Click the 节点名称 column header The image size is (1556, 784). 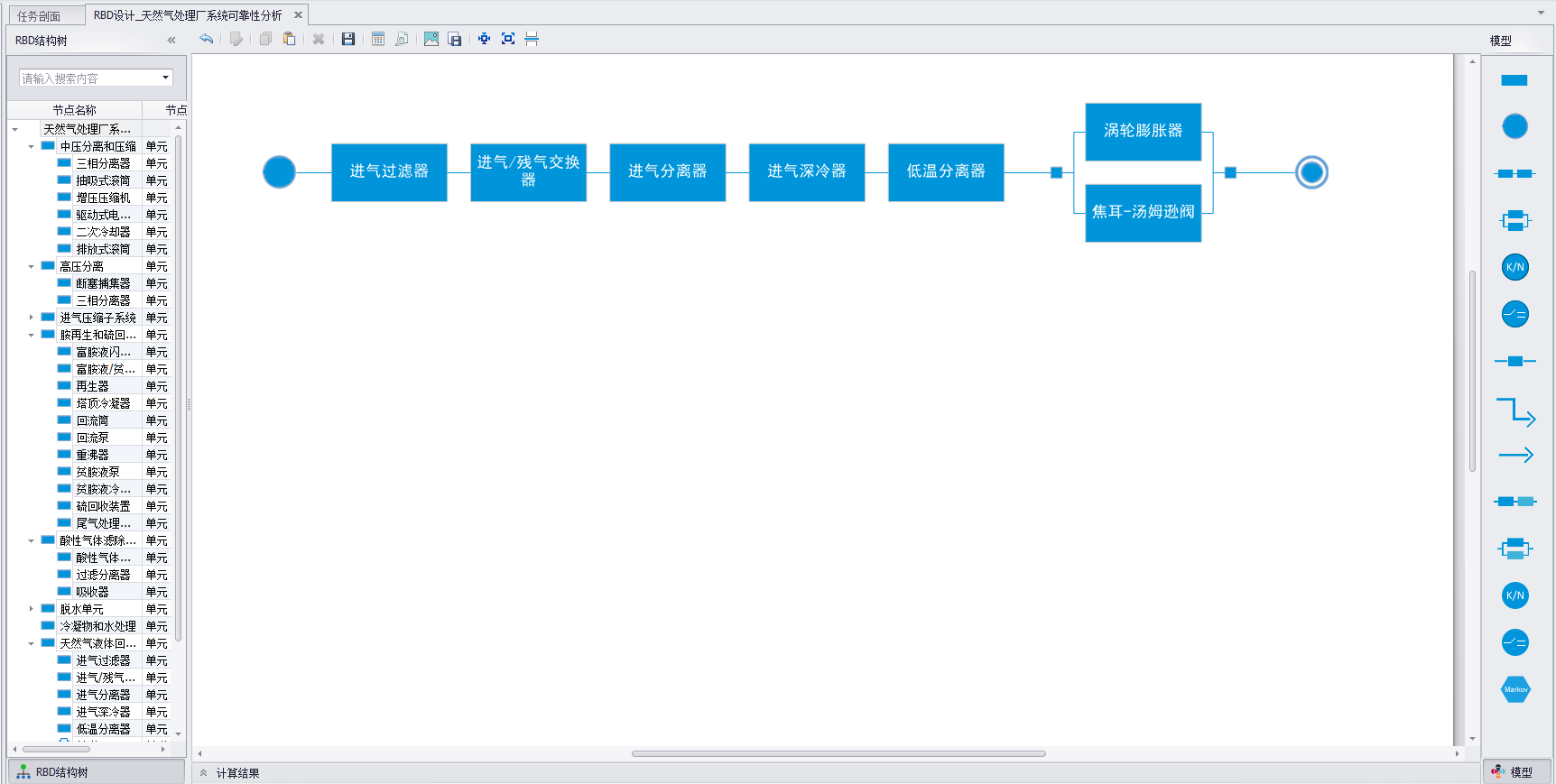click(x=75, y=110)
